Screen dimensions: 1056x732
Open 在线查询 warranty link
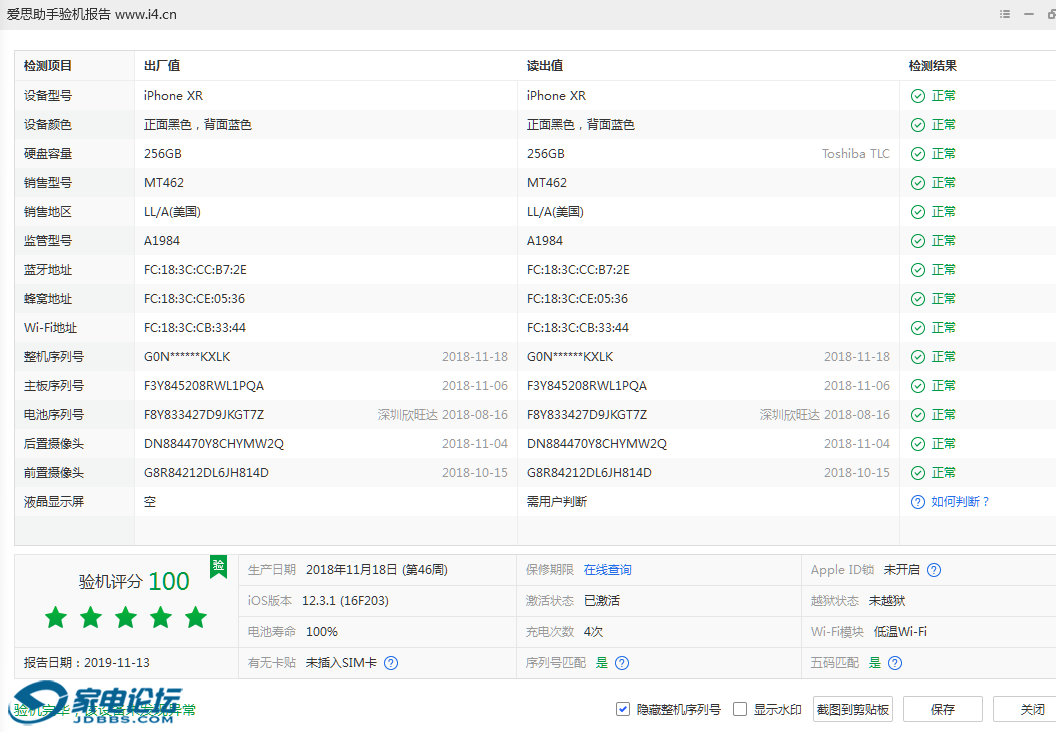point(607,570)
